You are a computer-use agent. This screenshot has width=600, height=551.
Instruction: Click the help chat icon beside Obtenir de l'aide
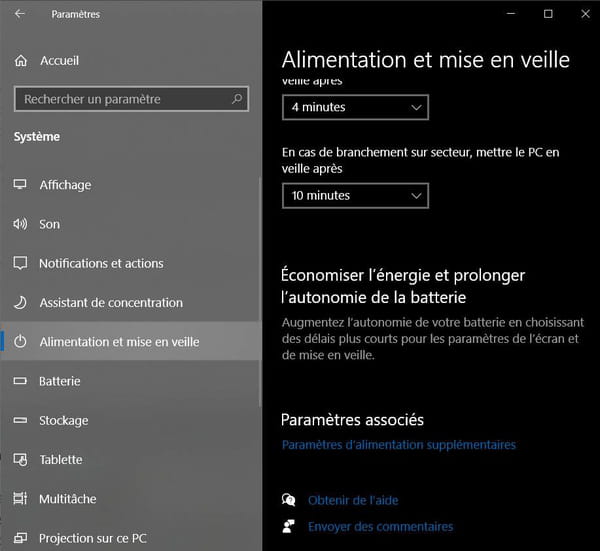289,500
